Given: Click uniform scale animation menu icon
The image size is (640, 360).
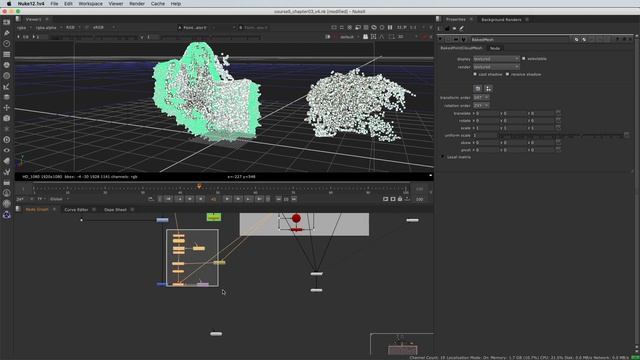Looking at the screenshot, I should tap(627, 135).
